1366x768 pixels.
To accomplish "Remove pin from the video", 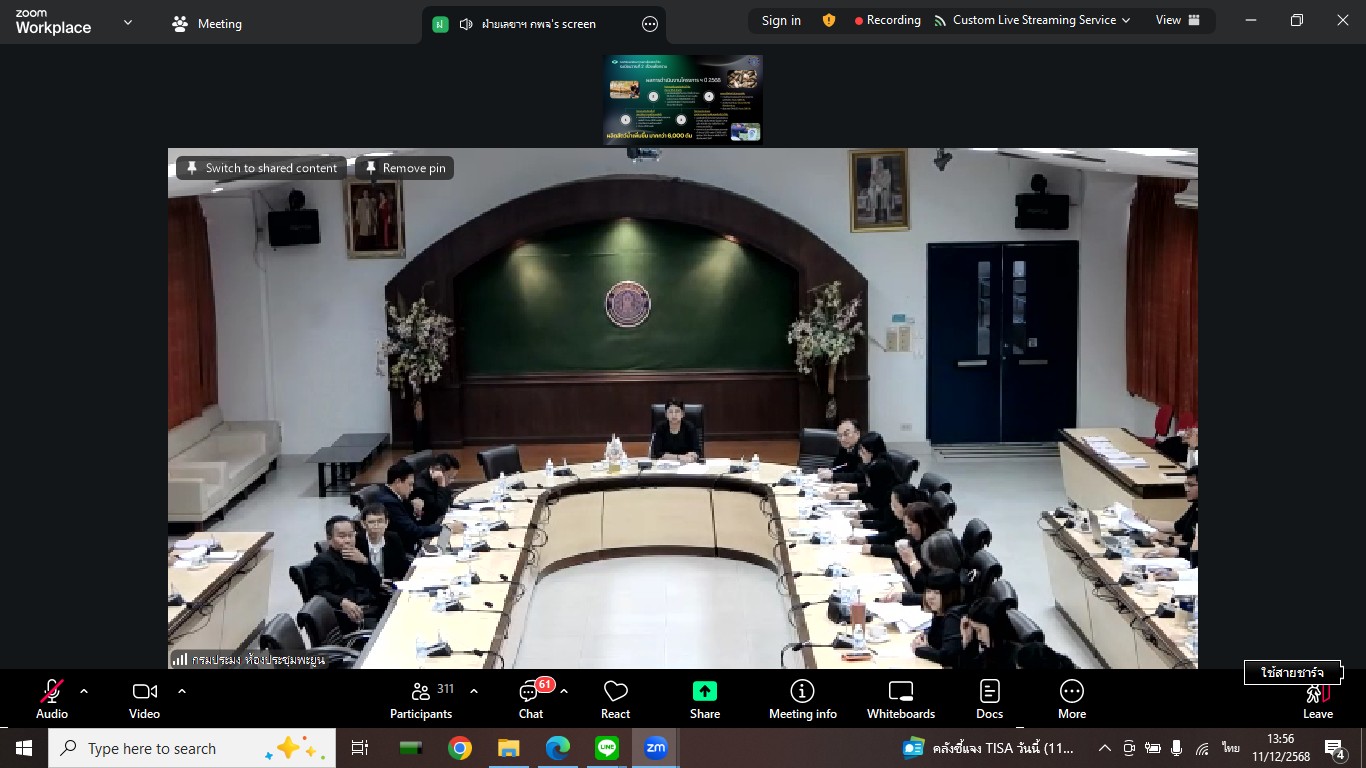I will pos(405,168).
